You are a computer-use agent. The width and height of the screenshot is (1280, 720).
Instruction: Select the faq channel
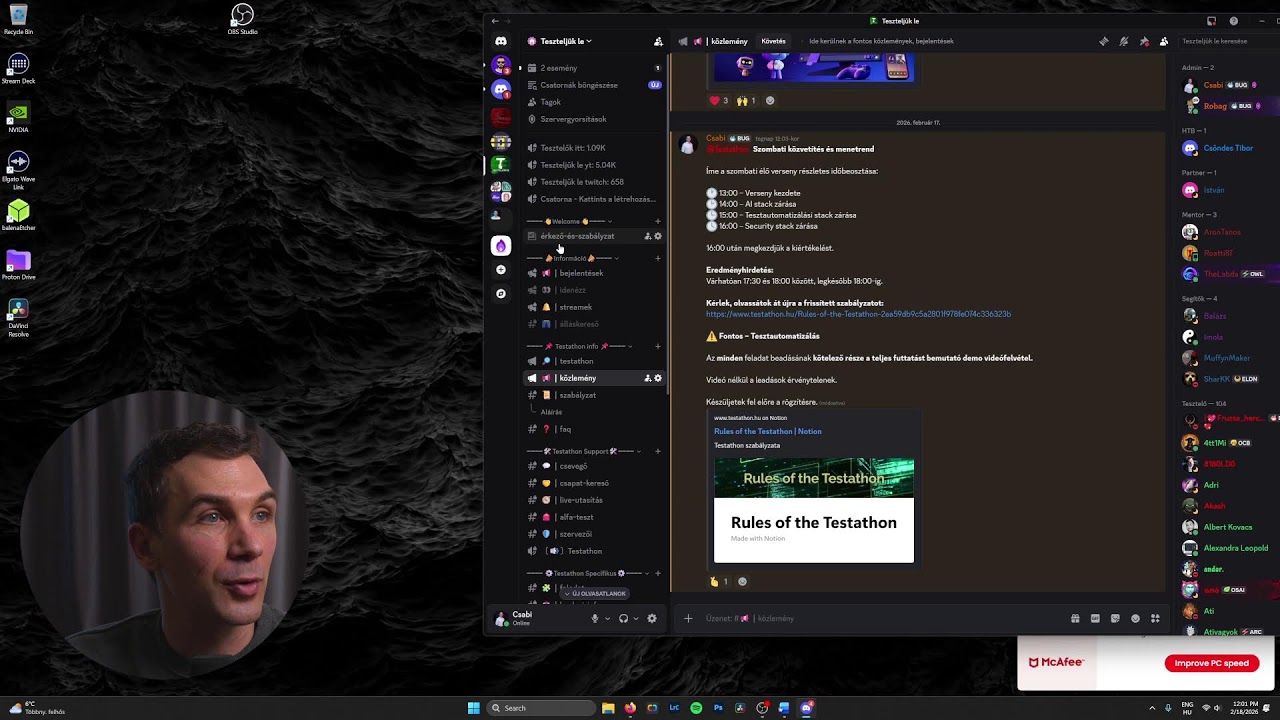[x=594, y=429]
